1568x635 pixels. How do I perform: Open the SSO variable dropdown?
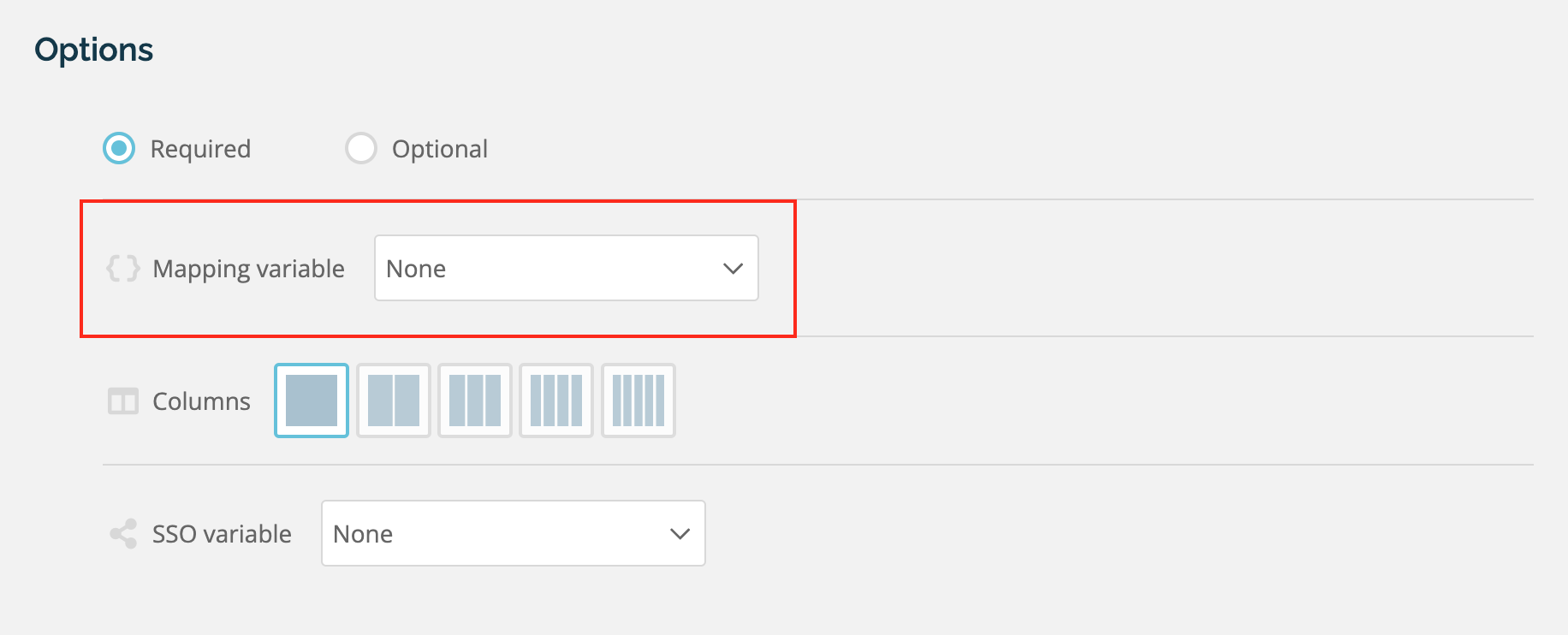[514, 533]
